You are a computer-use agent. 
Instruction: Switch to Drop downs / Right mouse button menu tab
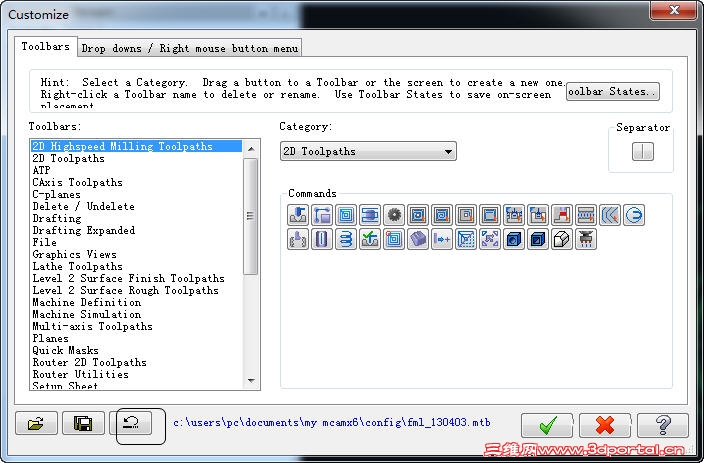[x=190, y=49]
